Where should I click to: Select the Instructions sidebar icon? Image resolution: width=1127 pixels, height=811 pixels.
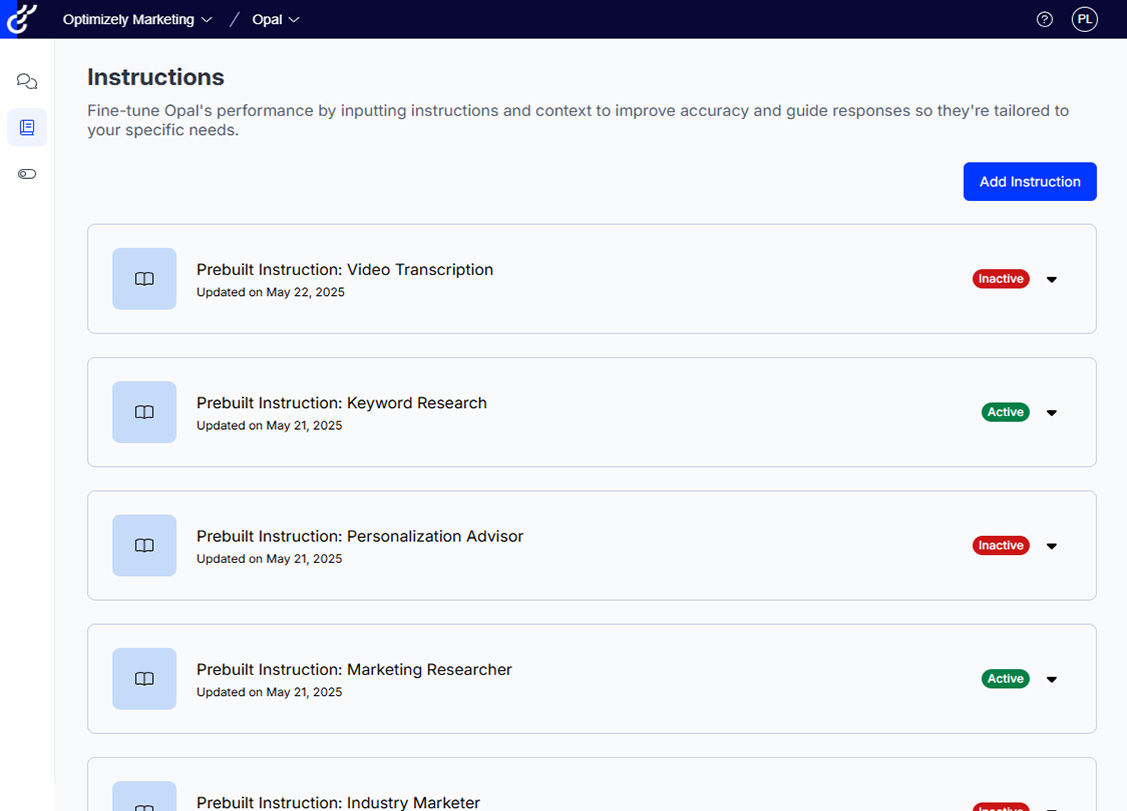[x=27, y=127]
